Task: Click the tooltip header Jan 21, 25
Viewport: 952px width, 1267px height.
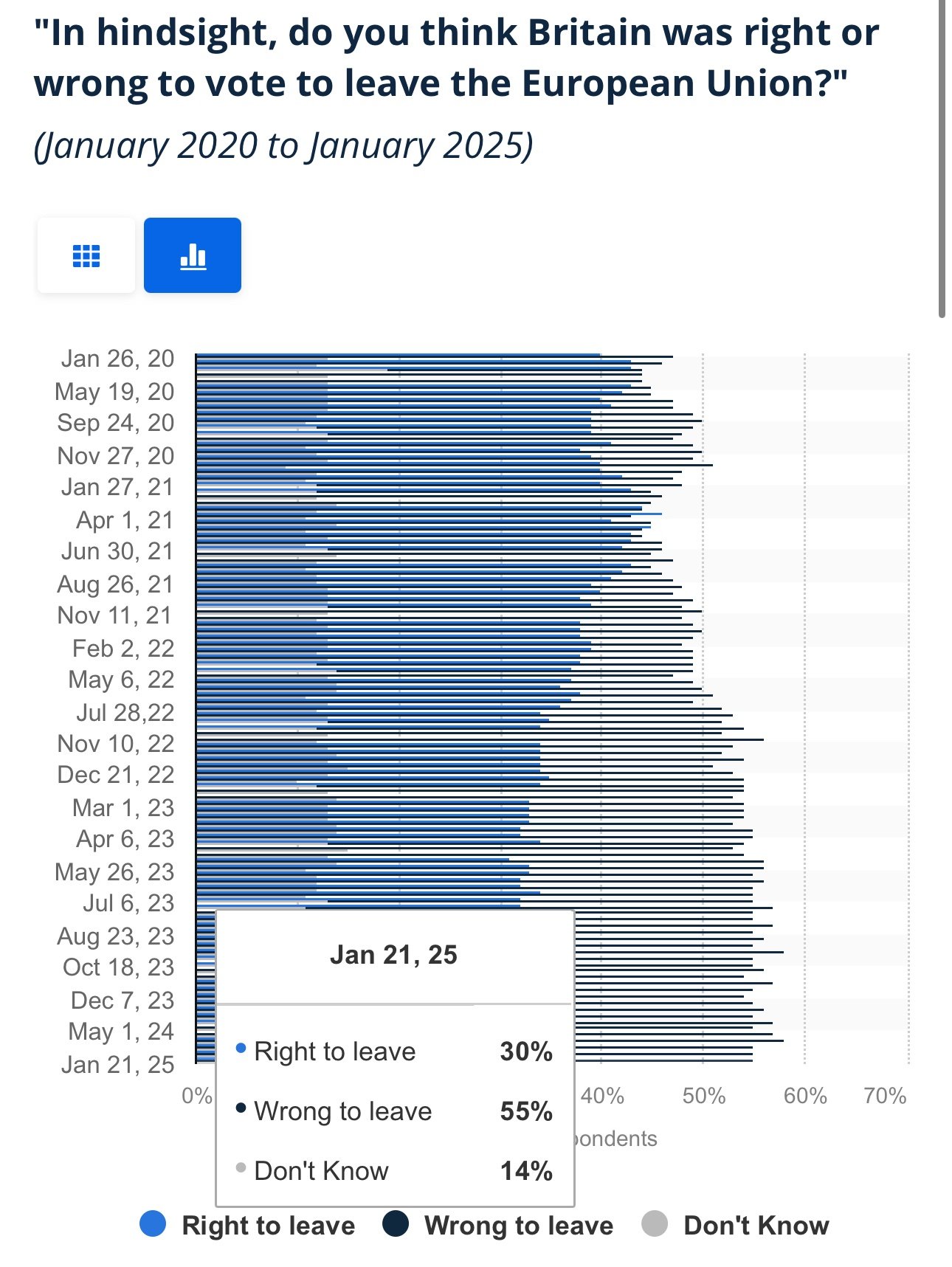Action: click(394, 955)
